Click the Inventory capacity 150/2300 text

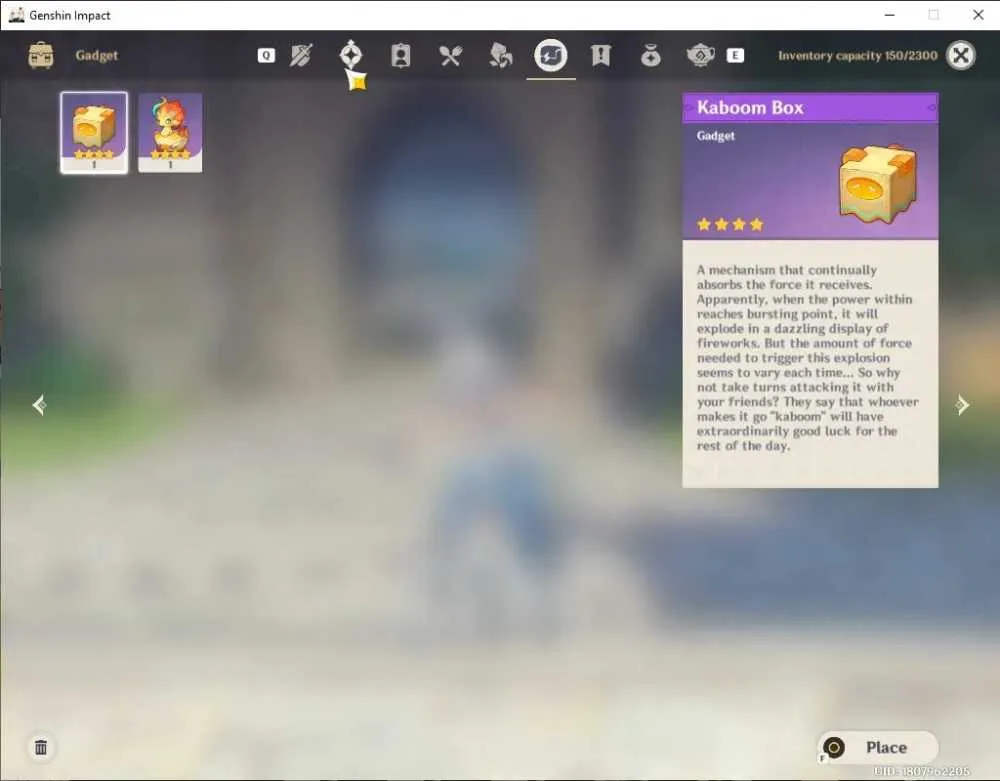point(858,55)
